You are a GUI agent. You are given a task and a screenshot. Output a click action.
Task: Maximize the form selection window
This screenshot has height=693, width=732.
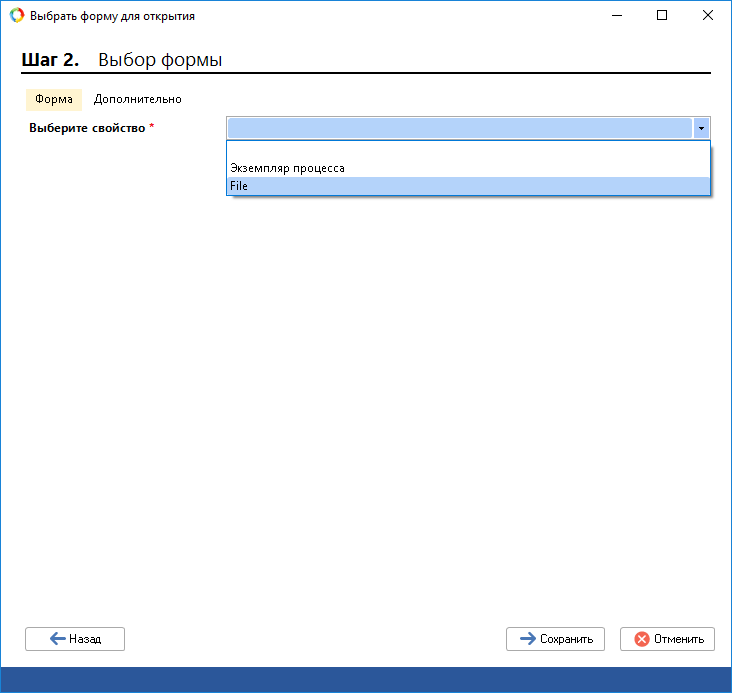pyautogui.click(x=661, y=16)
